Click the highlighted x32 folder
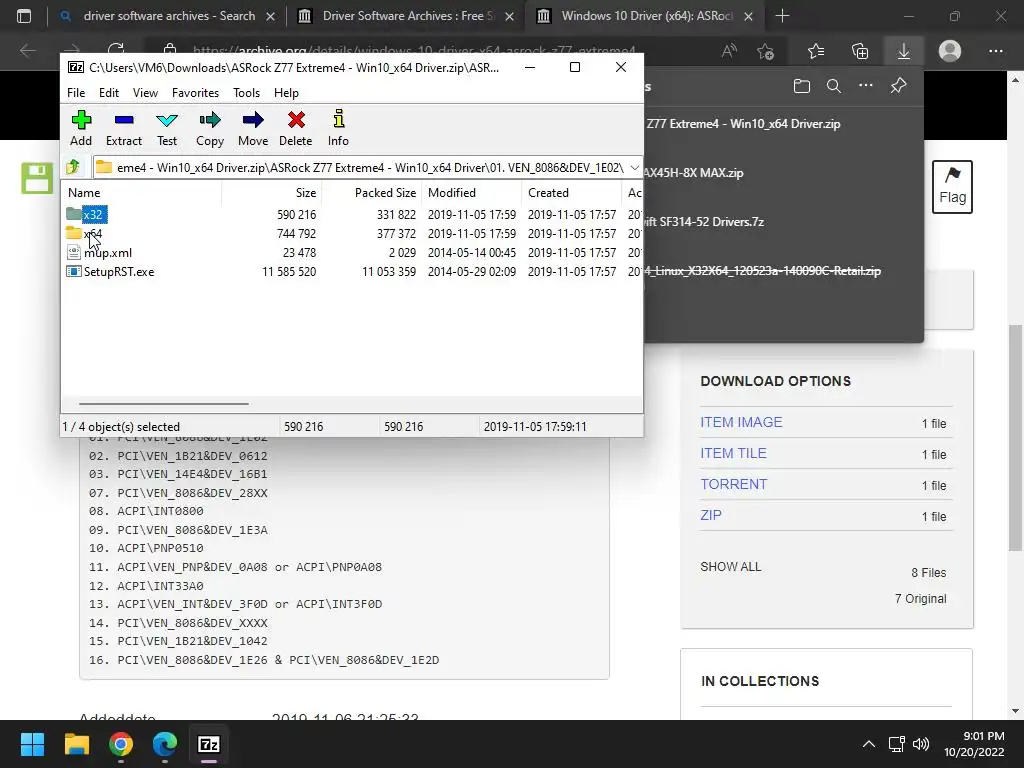This screenshot has width=1024, height=768. pos(86,214)
